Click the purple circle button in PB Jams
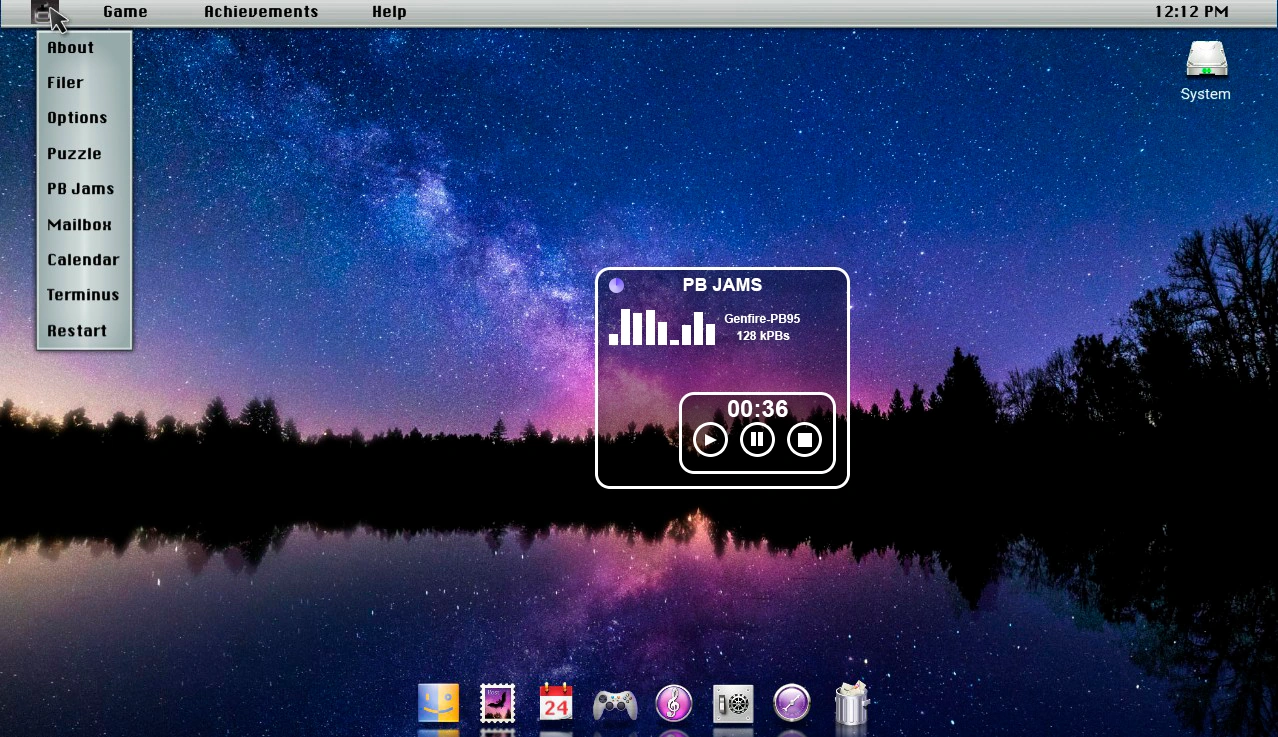1278x737 pixels. [617, 285]
